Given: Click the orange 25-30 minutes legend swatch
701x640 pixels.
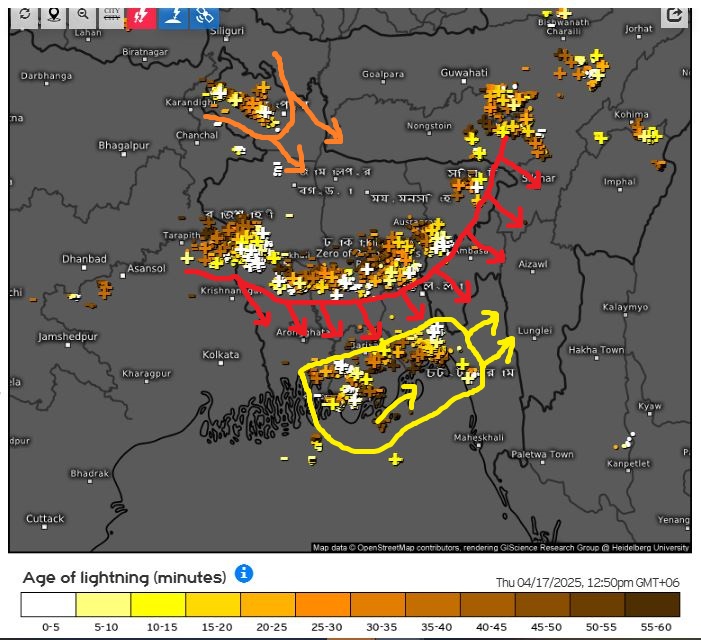Looking at the screenshot, I should (x=323, y=605).
